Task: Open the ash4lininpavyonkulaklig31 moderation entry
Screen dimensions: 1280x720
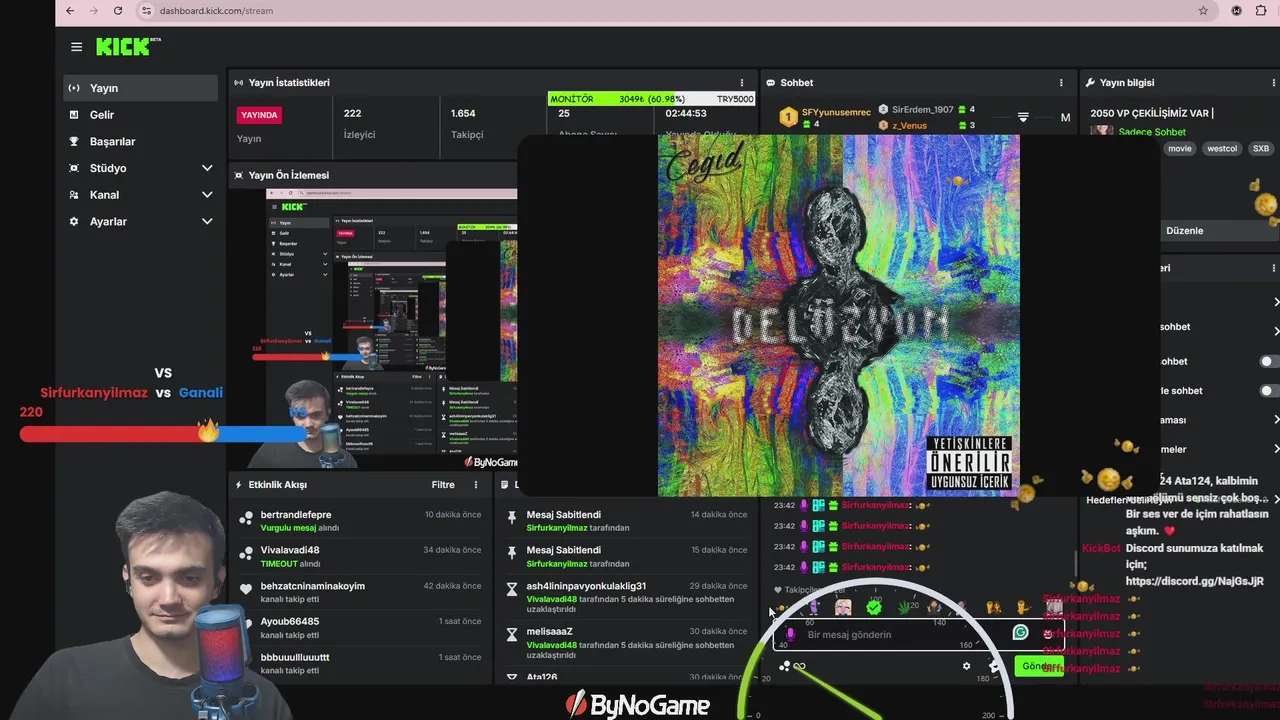Action: coord(627,597)
